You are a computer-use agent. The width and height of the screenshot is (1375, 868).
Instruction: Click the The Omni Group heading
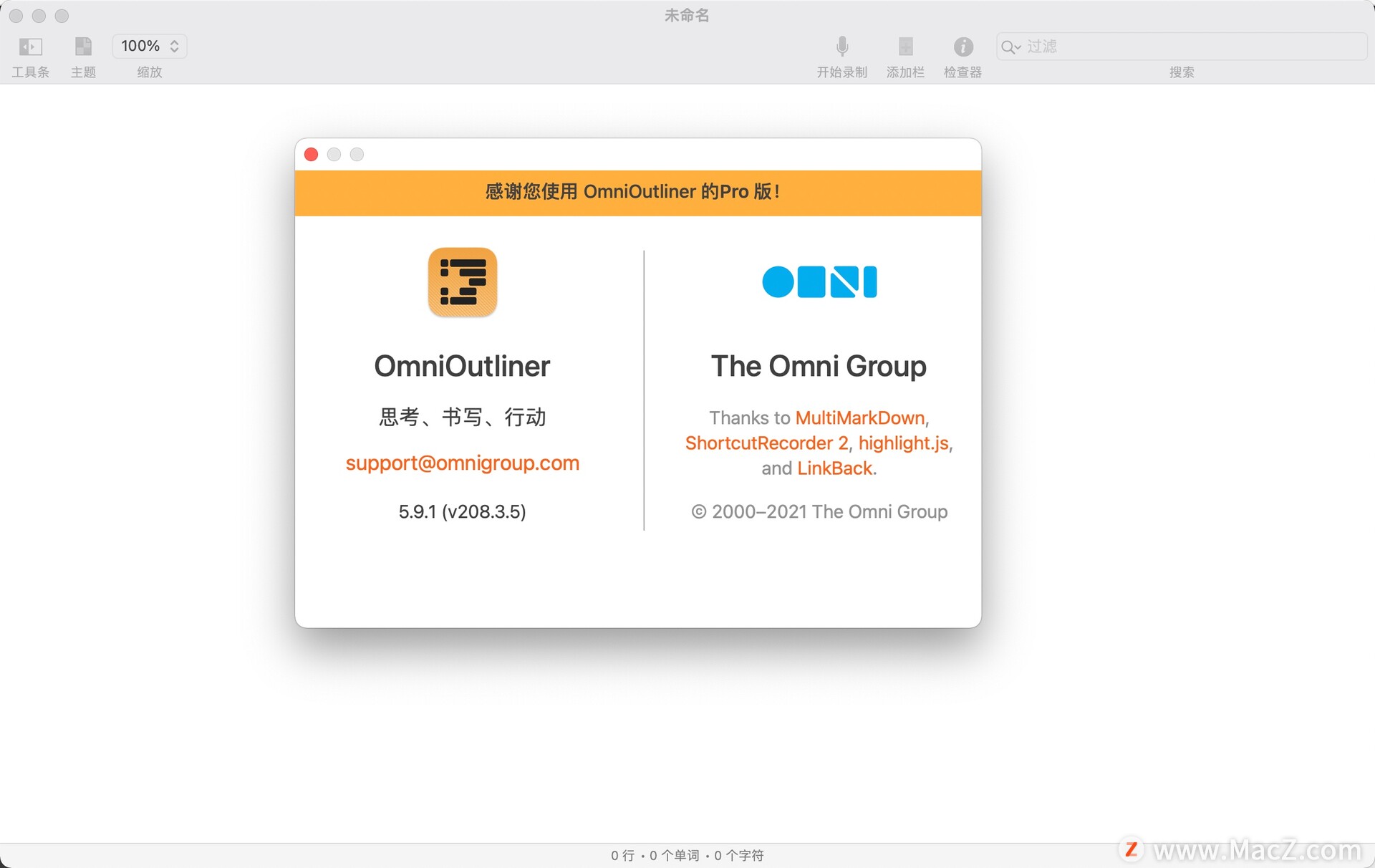pos(819,366)
